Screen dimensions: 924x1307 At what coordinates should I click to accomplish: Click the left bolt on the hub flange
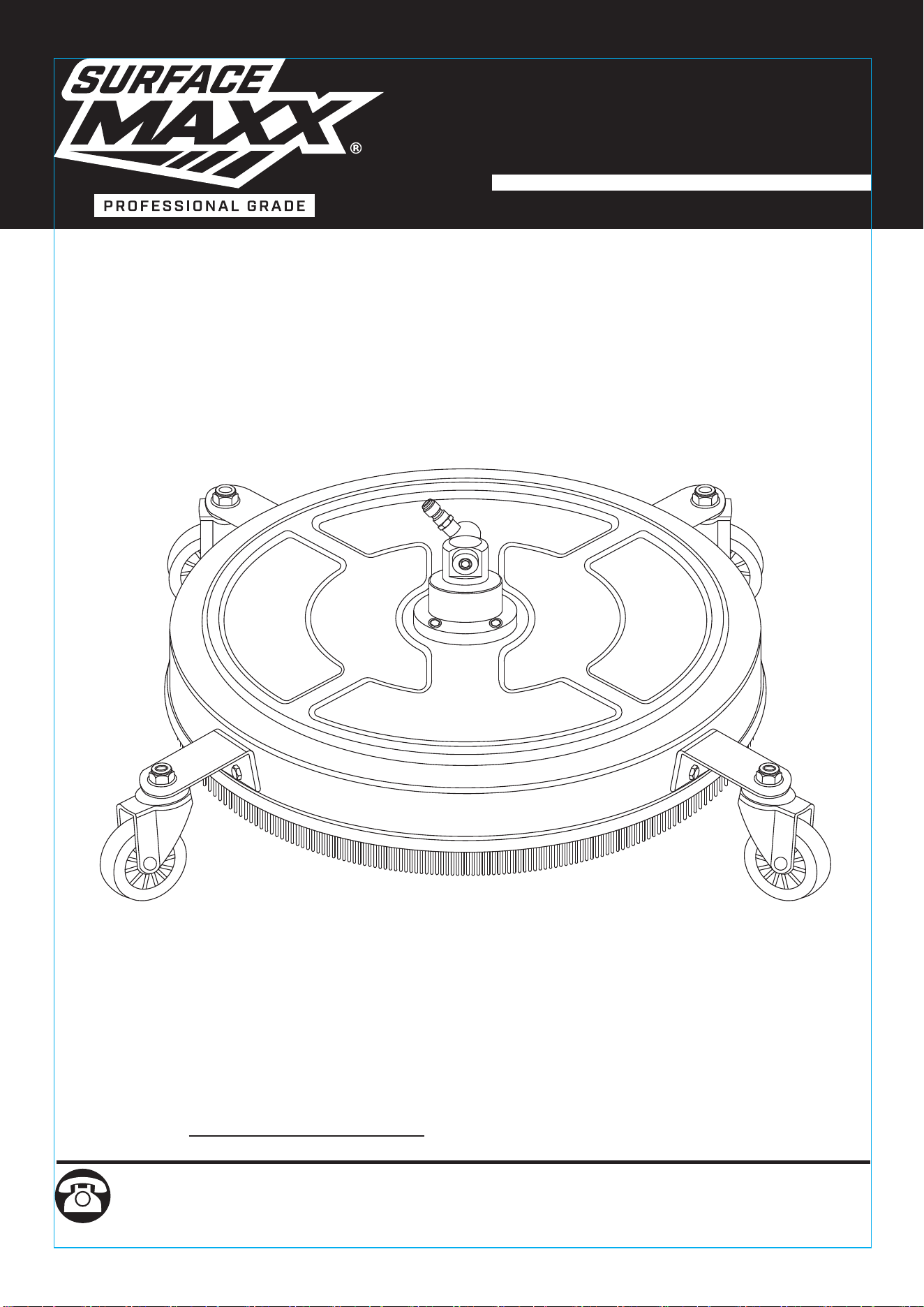pyautogui.click(x=435, y=622)
